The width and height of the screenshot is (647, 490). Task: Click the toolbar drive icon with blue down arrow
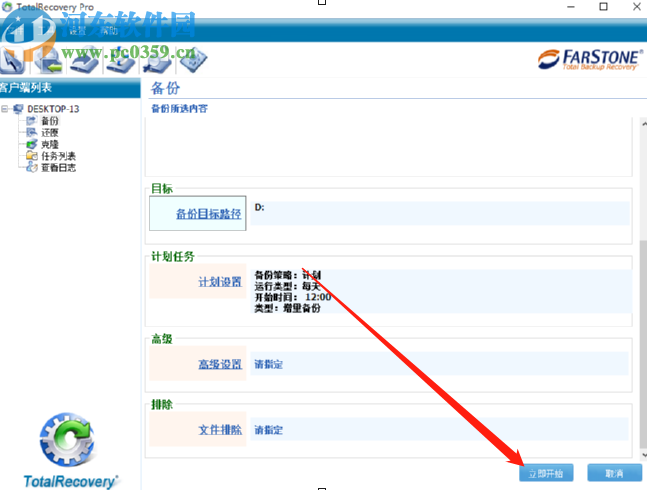(x=120, y=61)
